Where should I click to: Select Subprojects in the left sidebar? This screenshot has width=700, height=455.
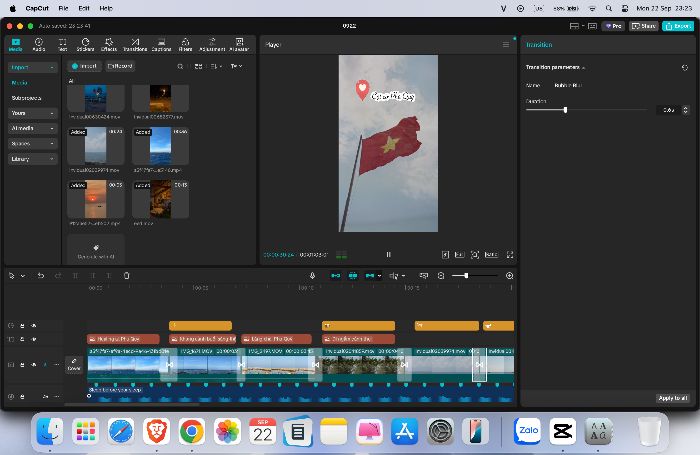pos(26,98)
